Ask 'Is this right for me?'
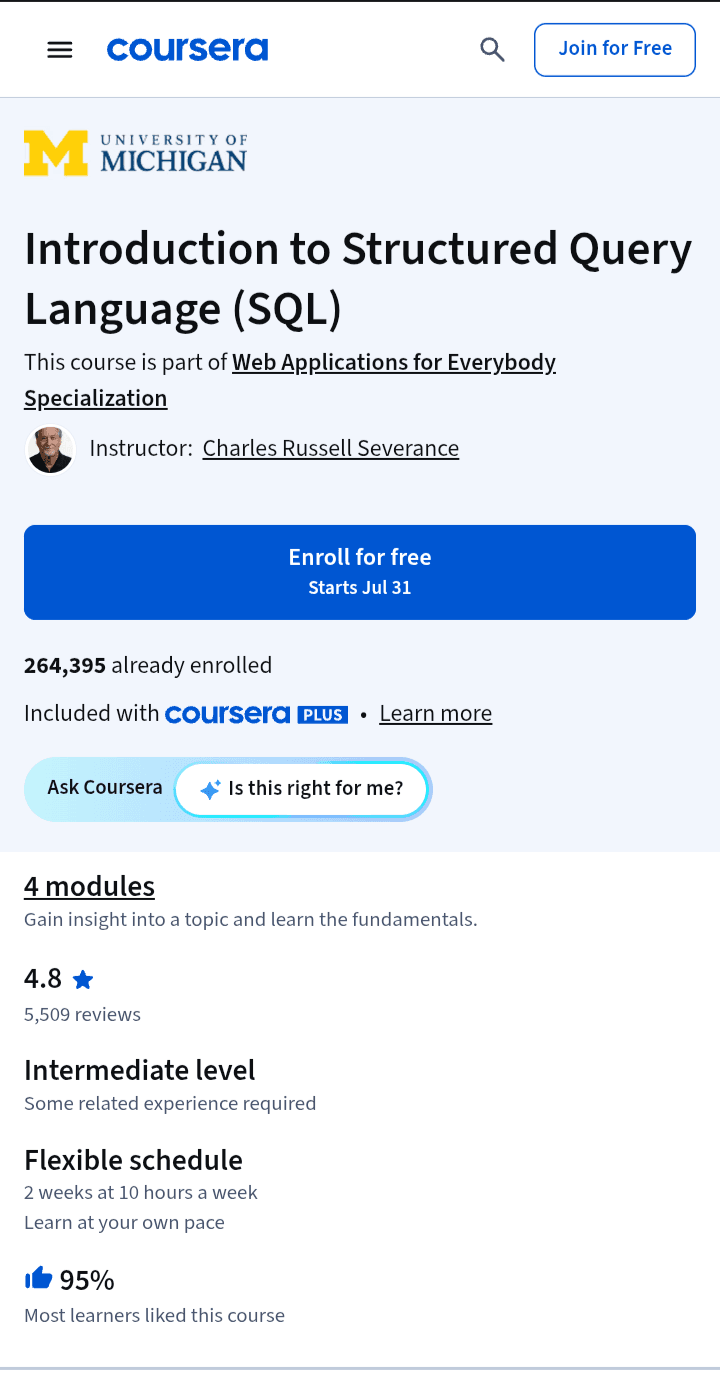Viewport: 720px width, 1373px height. (302, 789)
